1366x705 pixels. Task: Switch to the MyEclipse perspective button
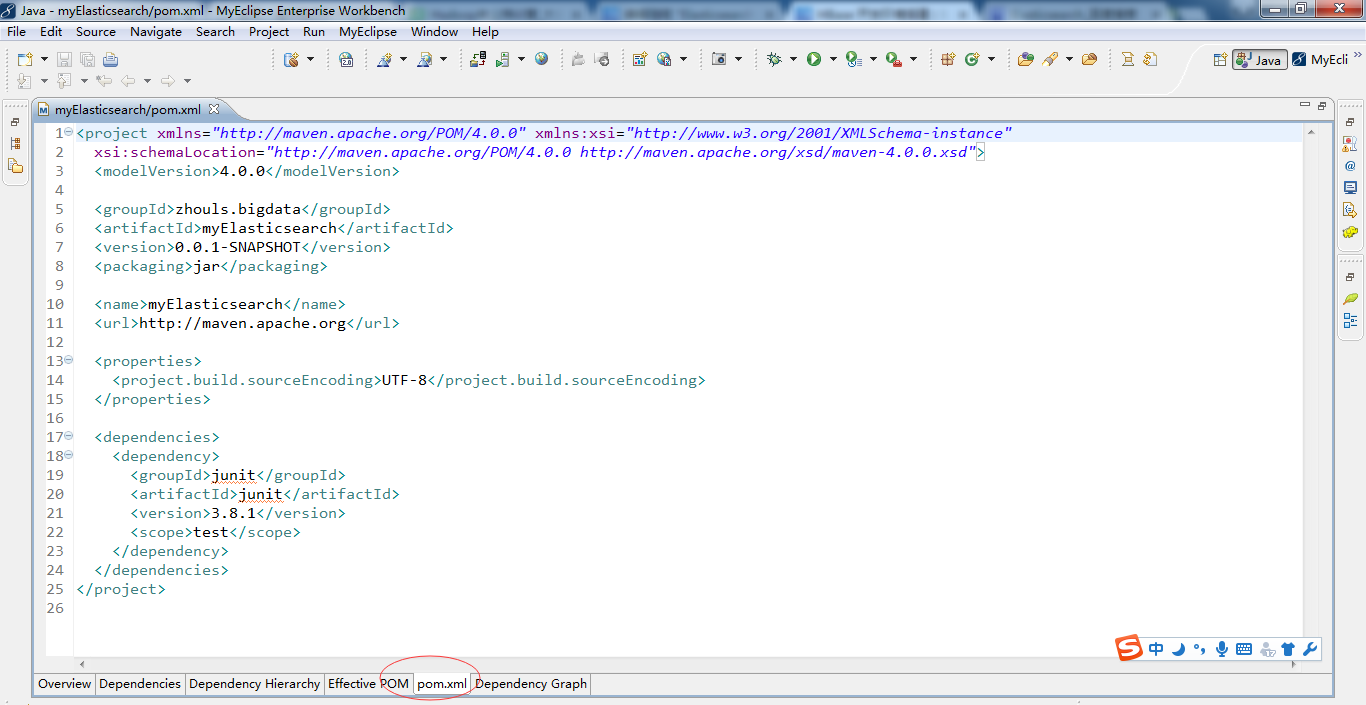[x=1321, y=60]
